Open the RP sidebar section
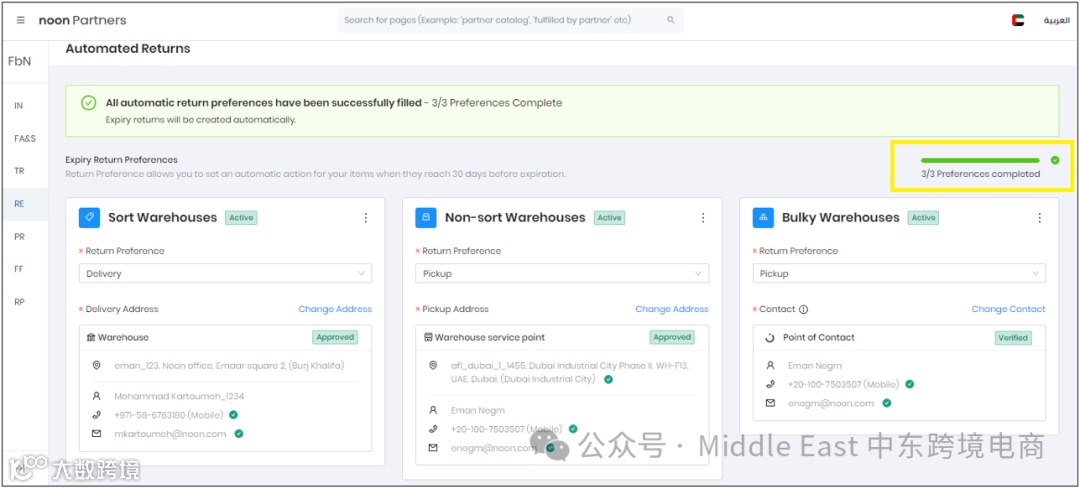 point(19,302)
